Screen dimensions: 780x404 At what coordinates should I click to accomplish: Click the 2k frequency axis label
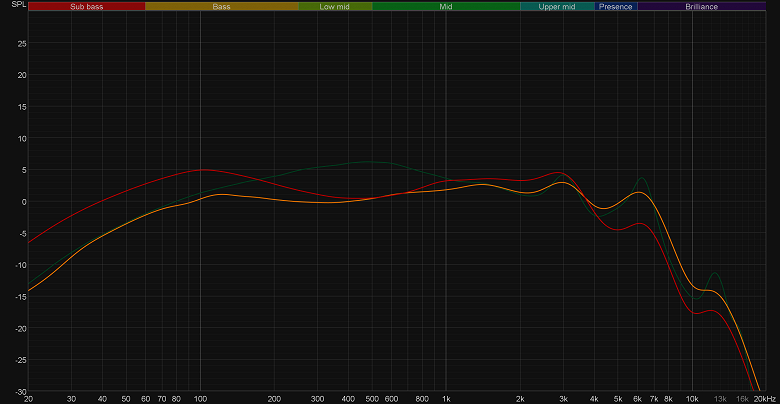coord(520,399)
